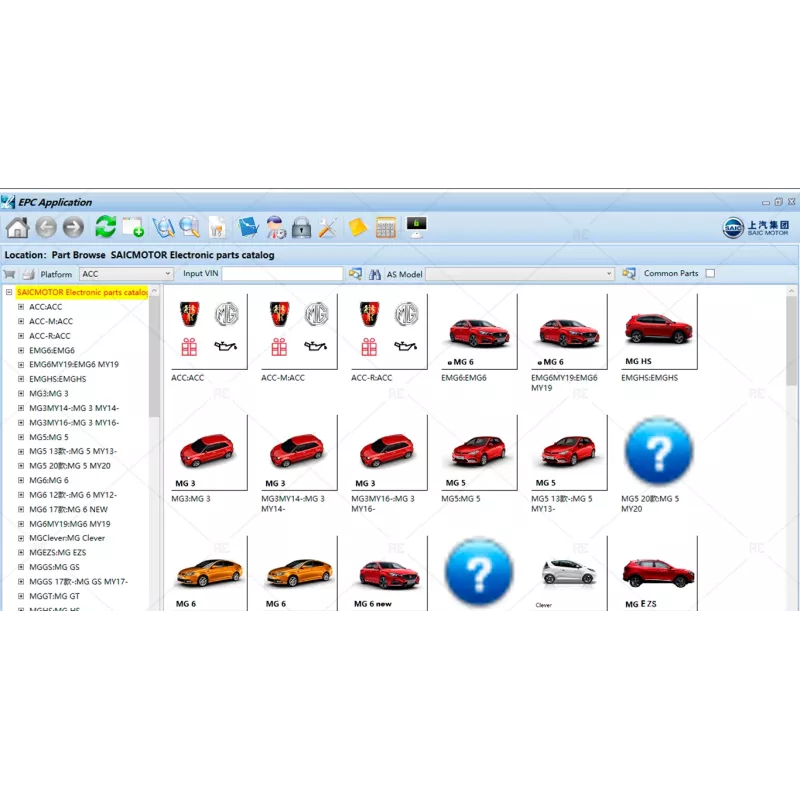
Task: Expand the MG3:MG 3 tree node
Action: pos(21,393)
